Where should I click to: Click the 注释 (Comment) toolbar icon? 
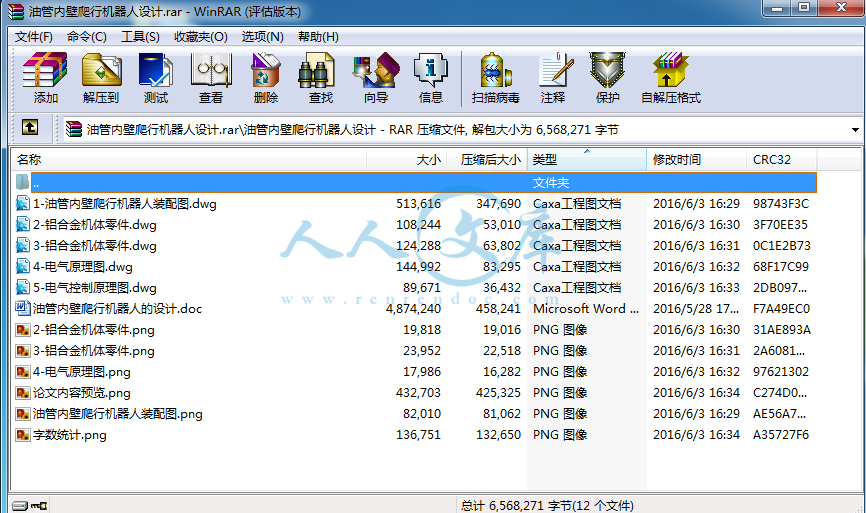point(555,70)
